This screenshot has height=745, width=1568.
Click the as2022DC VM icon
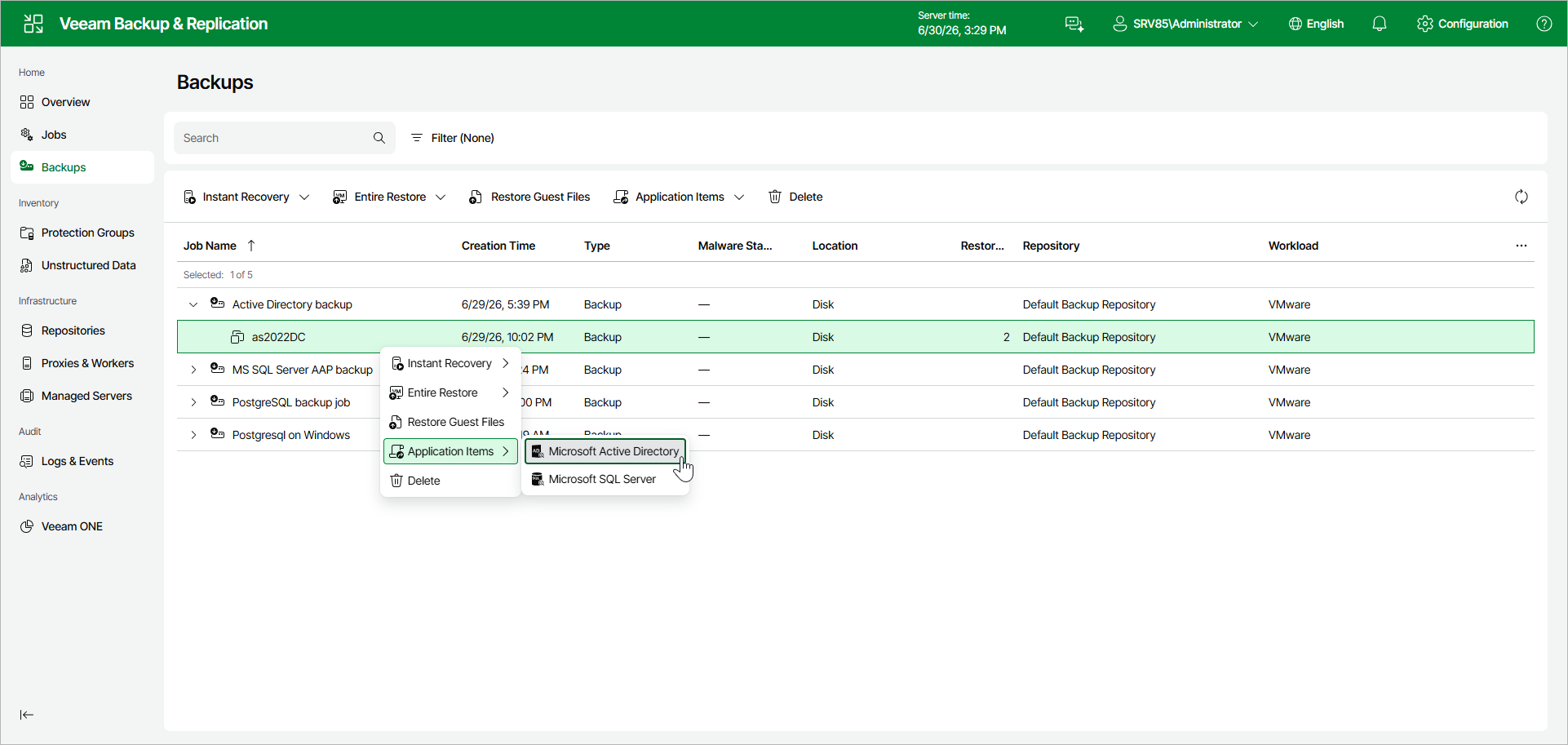237,337
